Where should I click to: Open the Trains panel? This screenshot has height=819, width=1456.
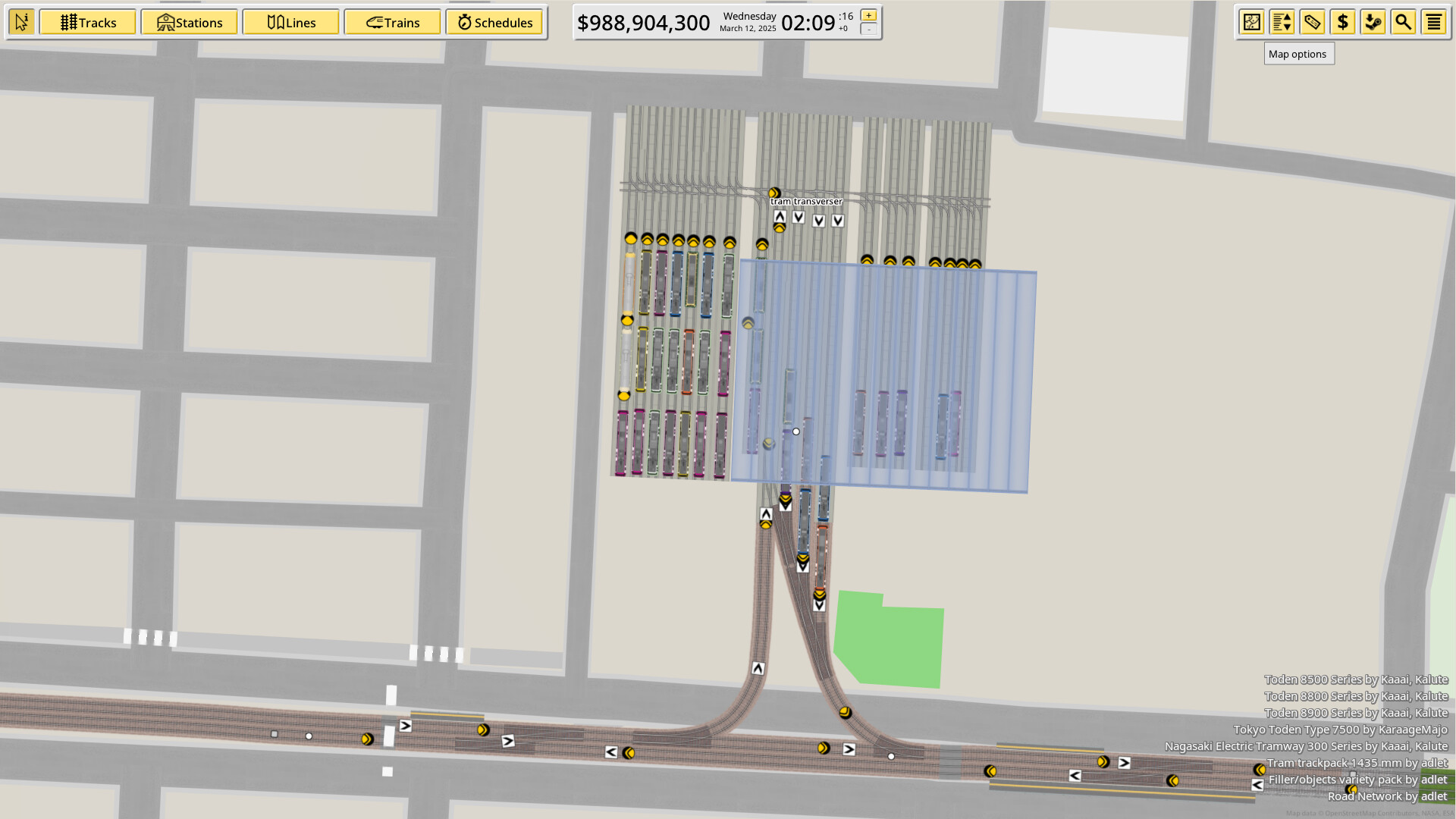(x=393, y=22)
